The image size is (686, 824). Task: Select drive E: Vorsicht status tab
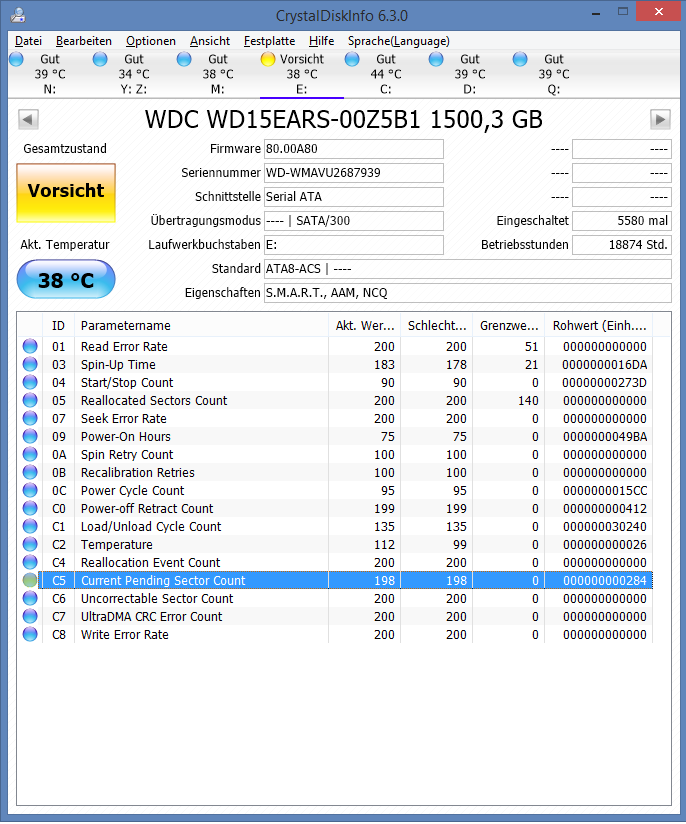(x=302, y=74)
